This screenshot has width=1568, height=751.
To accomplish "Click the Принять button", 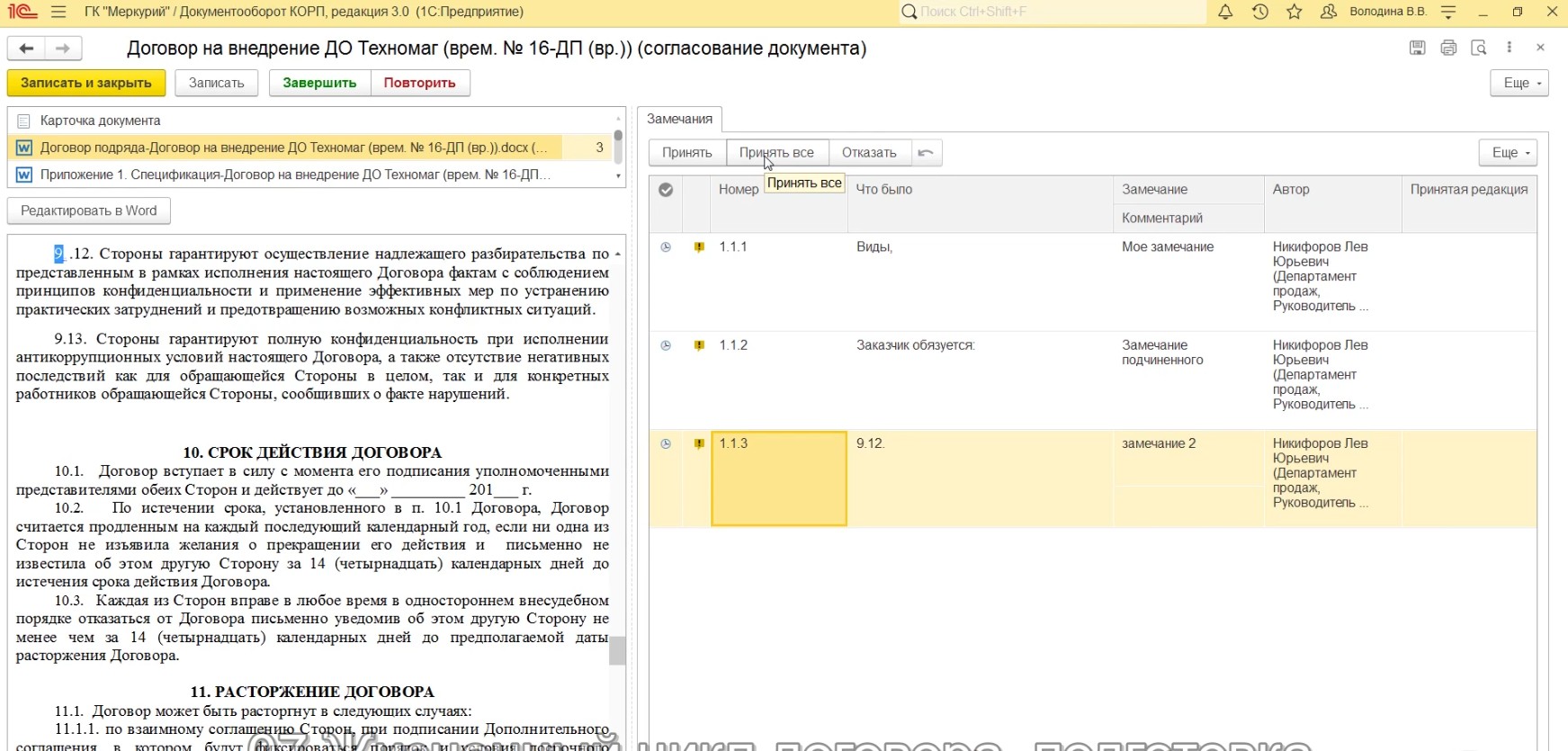I will point(687,153).
